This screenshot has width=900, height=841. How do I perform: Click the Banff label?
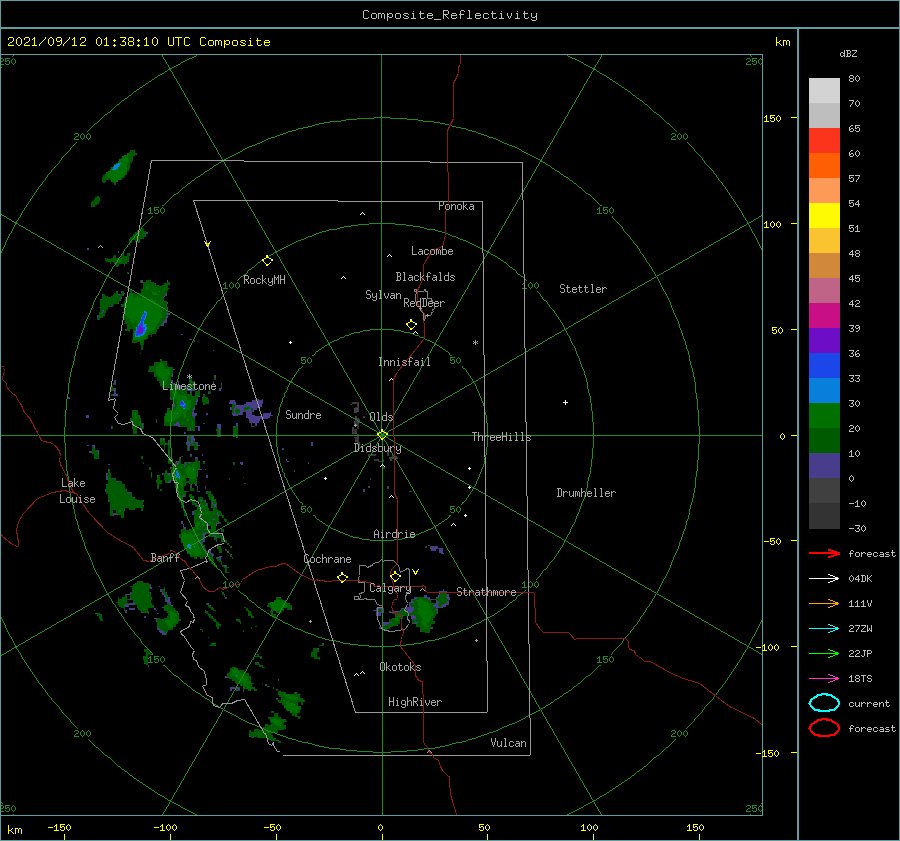point(165,557)
